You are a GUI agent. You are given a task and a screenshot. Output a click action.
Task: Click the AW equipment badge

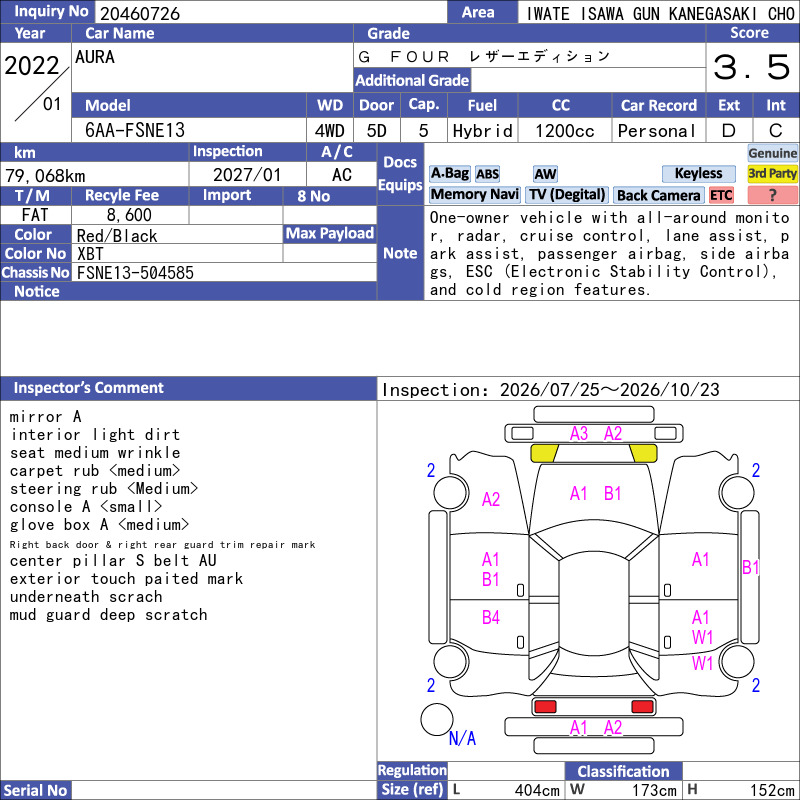[545, 174]
